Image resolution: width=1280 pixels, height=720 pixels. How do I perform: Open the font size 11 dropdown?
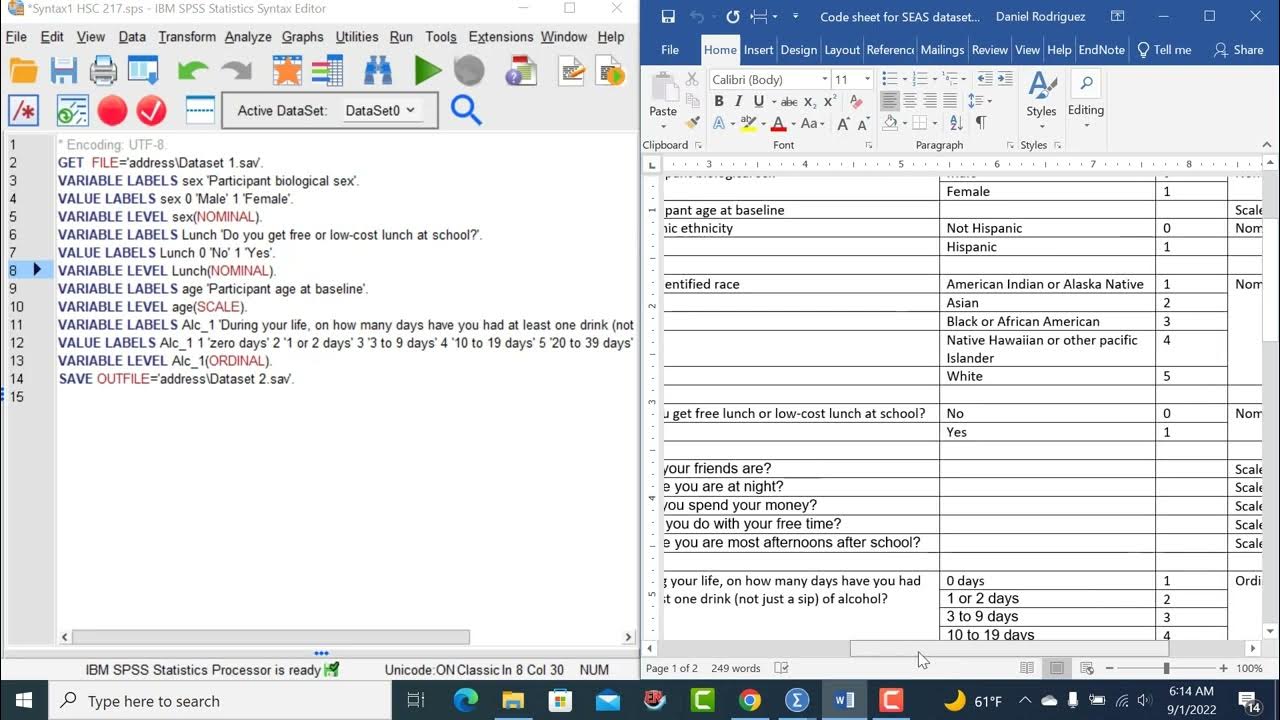pyautogui.click(x=866, y=79)
